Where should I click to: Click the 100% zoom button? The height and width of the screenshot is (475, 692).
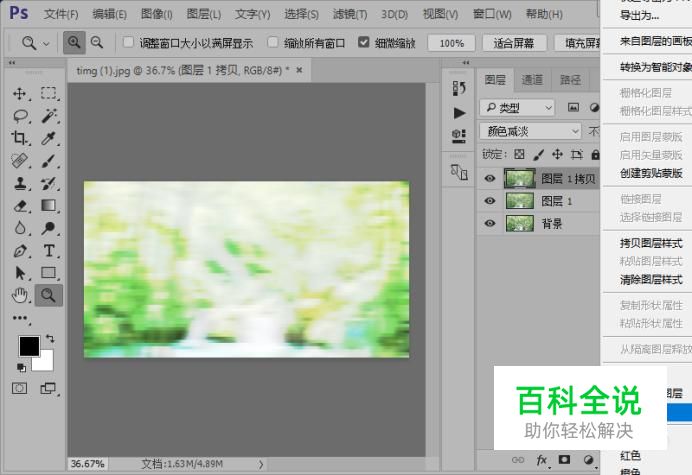(x=451, y=43)
